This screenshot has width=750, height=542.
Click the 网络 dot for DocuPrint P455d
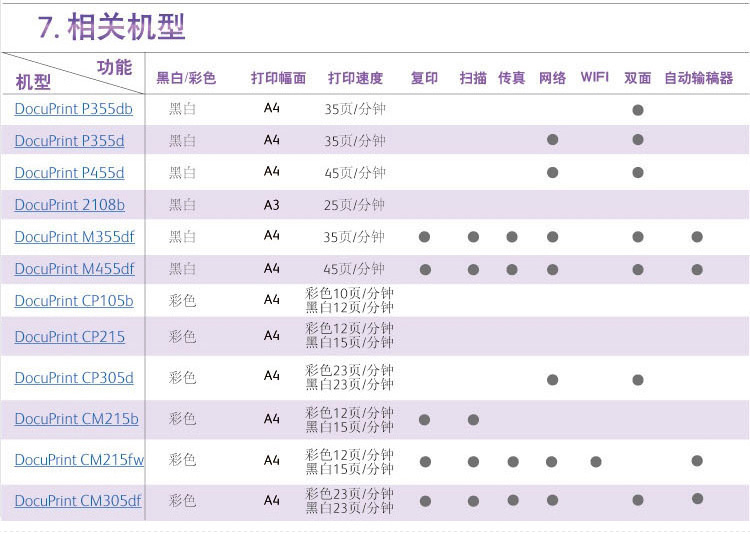coord(552,172)
